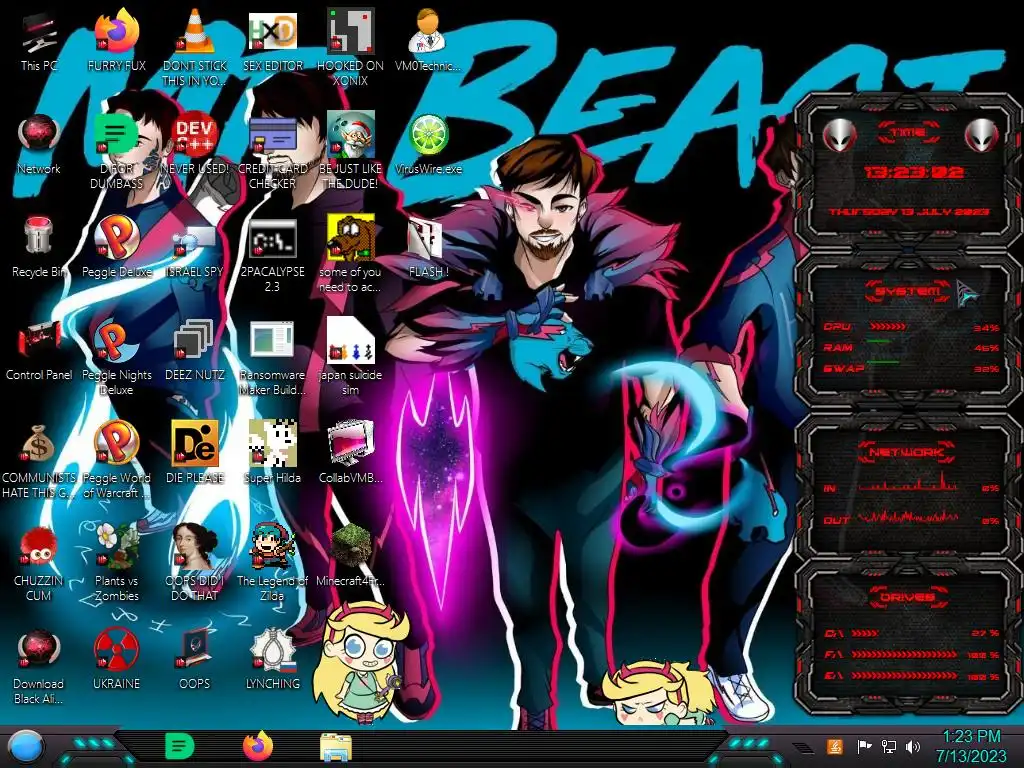
Task: Open File Explorer from the taskbar
Action: coord(336,746)
